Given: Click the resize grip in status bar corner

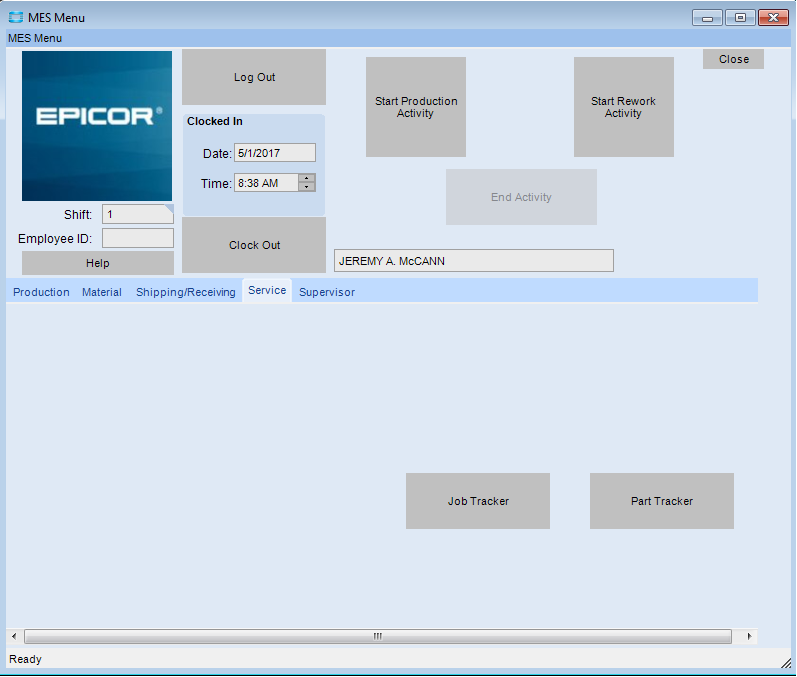Looking at the screenshot, I should coord(786,662).
